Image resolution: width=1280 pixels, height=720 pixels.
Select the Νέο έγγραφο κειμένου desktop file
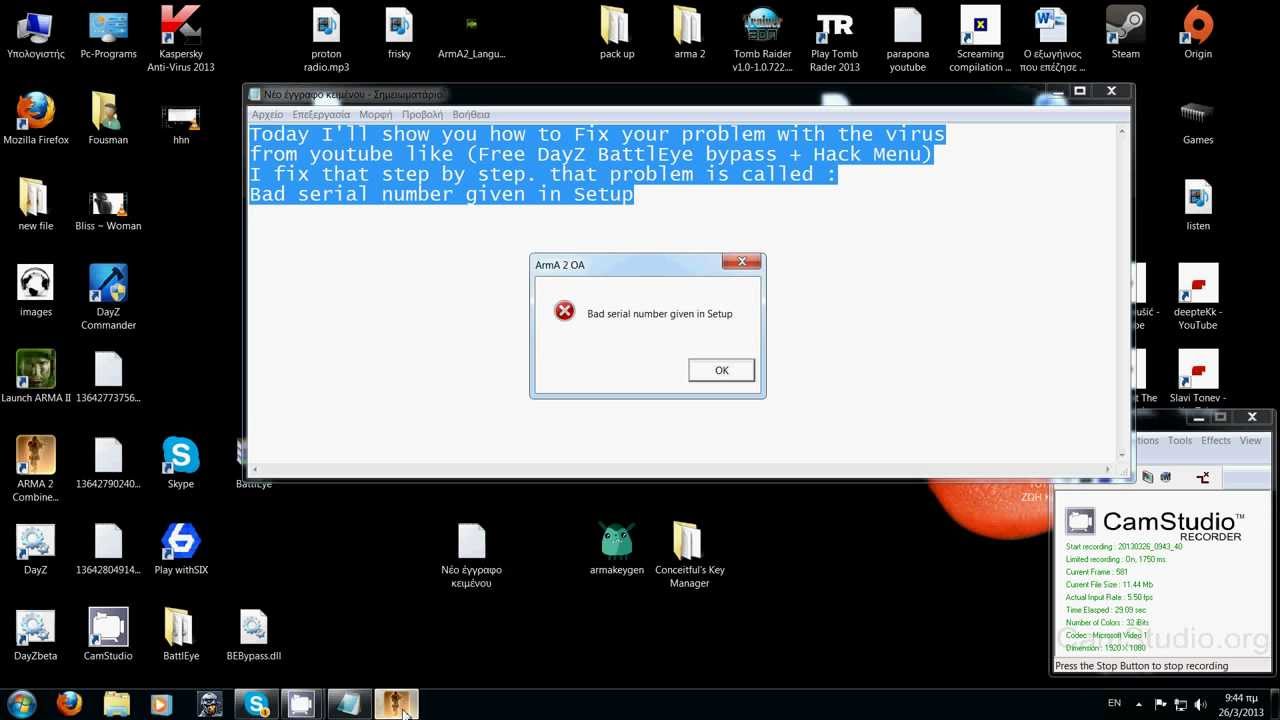pos(471,556)
